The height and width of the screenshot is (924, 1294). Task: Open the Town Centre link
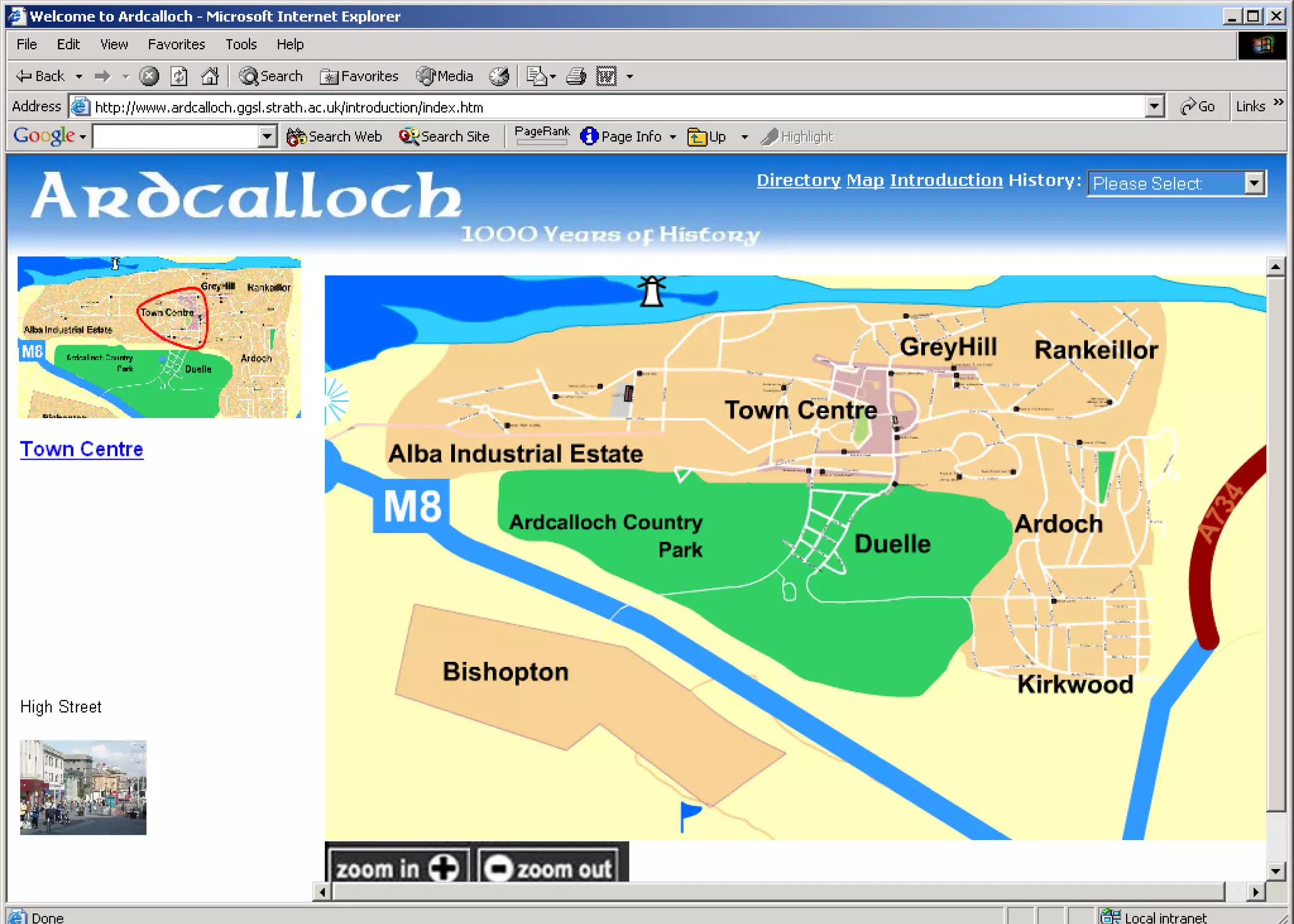[82, 449]
